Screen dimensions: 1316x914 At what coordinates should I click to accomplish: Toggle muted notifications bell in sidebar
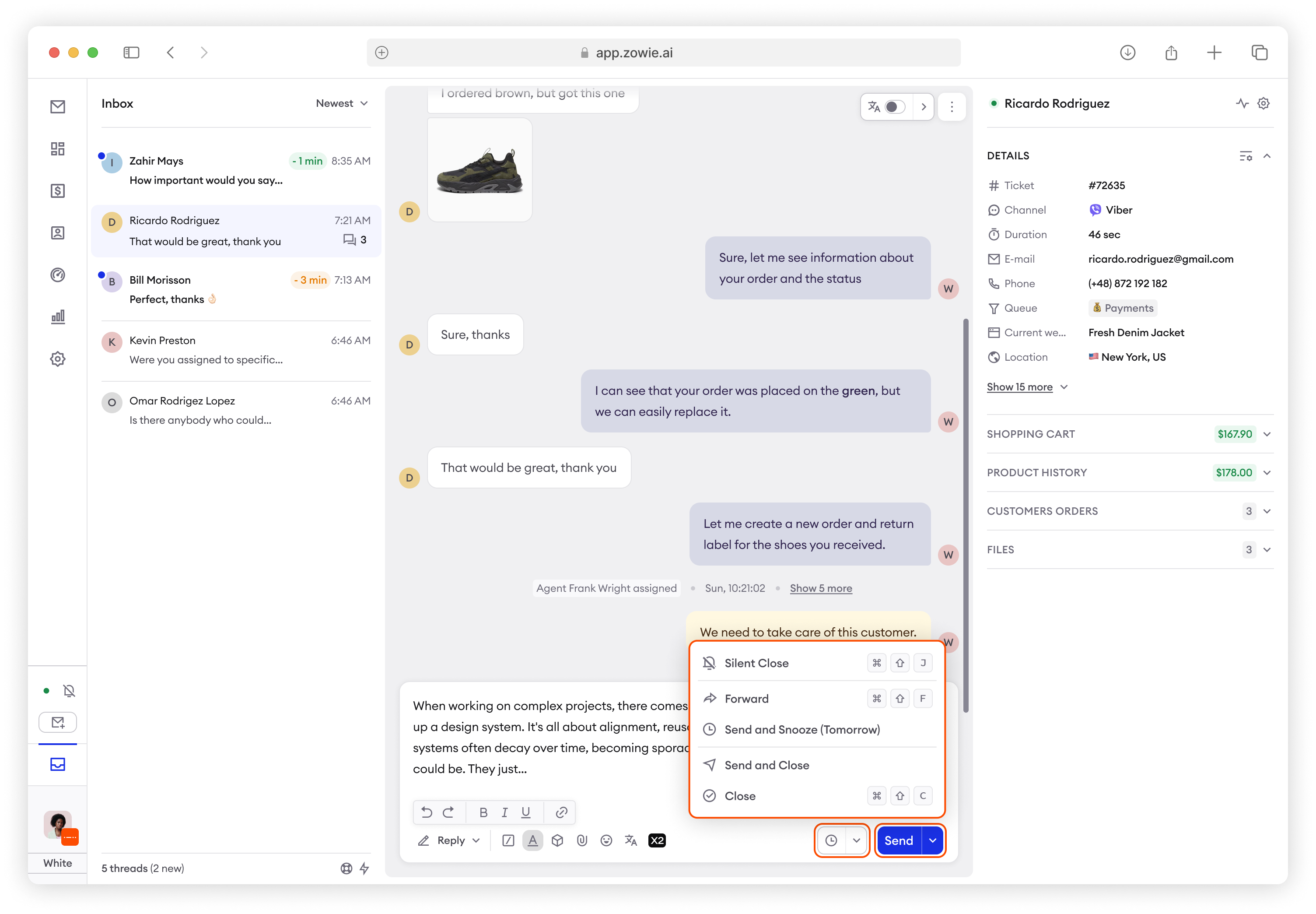[x=69, y=691]
